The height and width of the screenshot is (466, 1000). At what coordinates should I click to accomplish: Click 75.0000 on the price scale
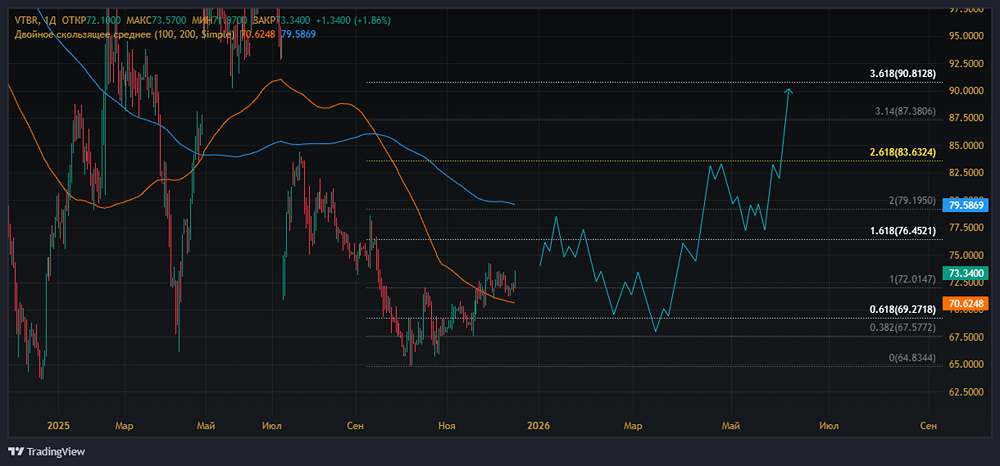[x=967, y=255]
